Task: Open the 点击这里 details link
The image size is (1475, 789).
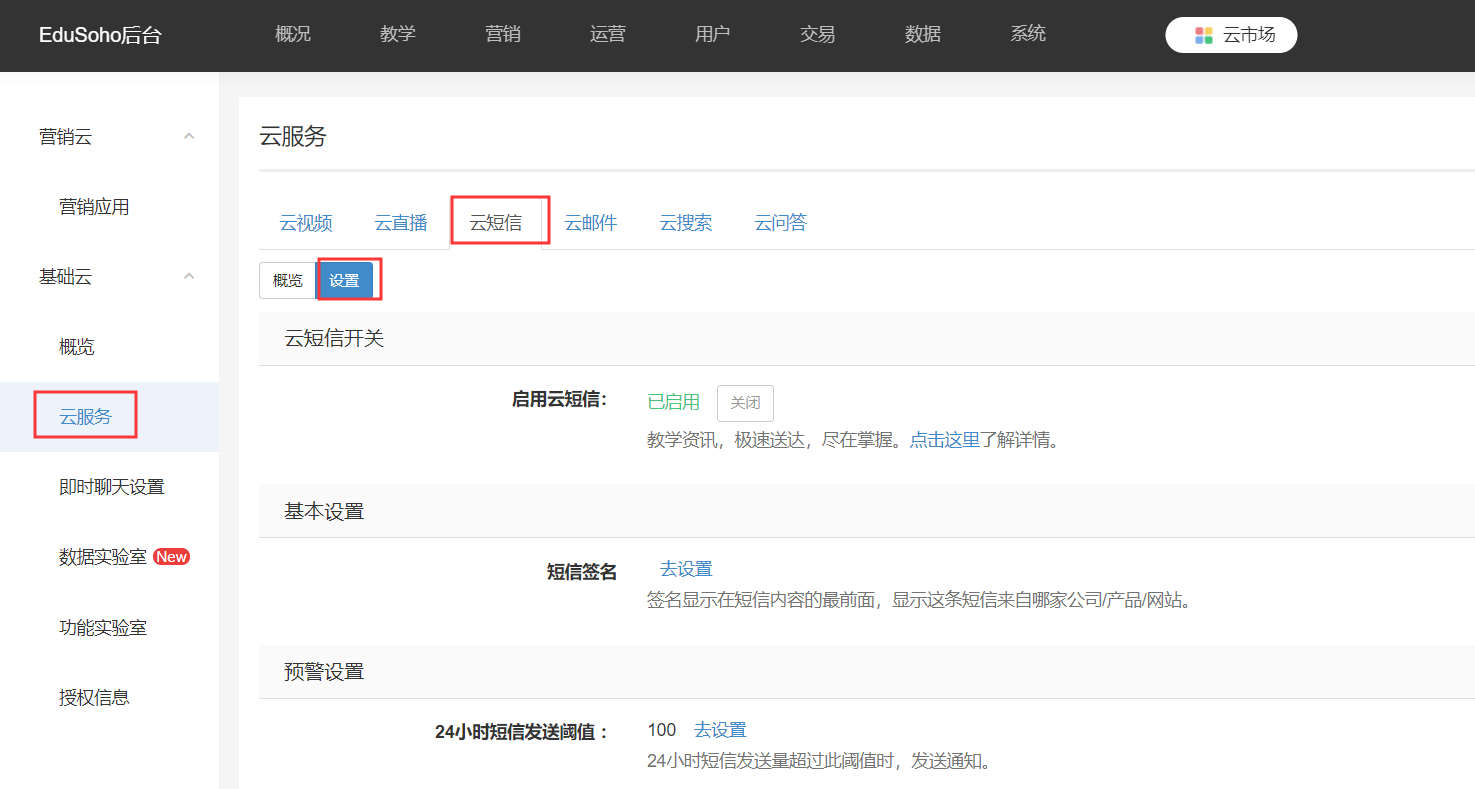Action: click(x=944, y=440)
